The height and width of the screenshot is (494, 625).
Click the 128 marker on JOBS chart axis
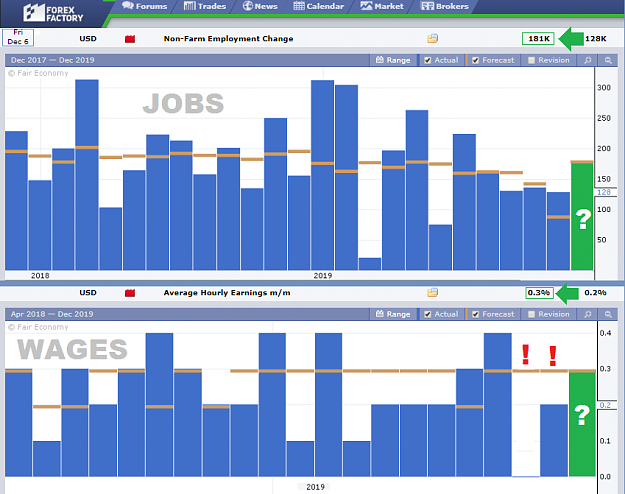click(x=604, y=192)
